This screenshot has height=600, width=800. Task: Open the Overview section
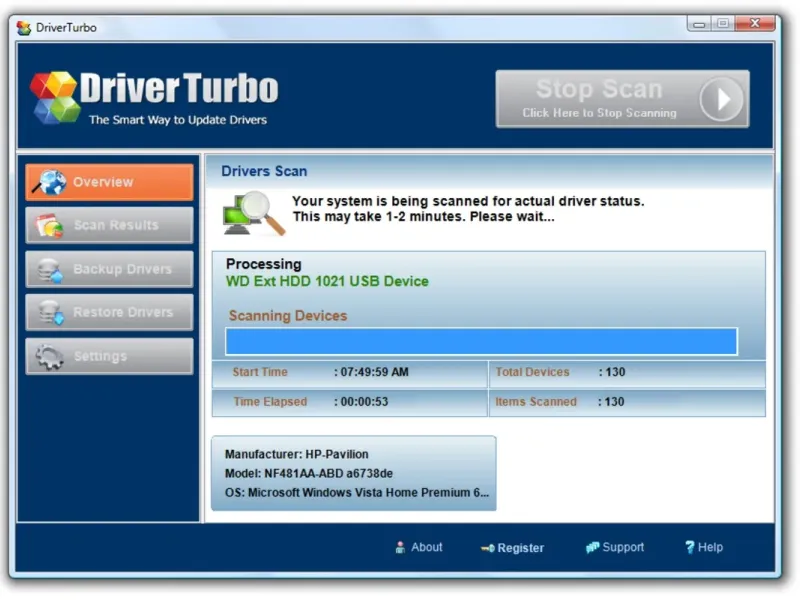pyautogui.click(x=109, y=182)
